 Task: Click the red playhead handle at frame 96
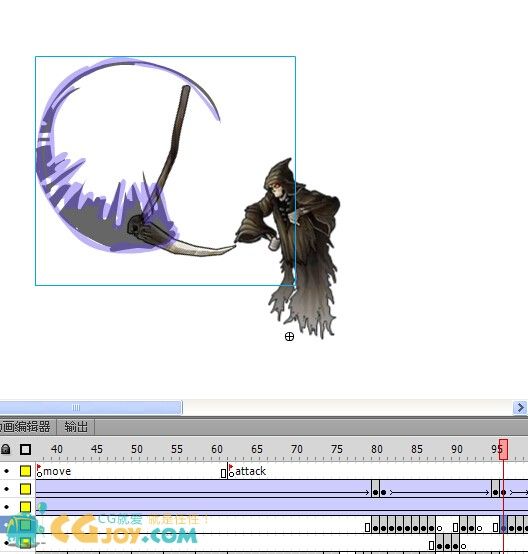pyautogui.click(x=503, y=449)
